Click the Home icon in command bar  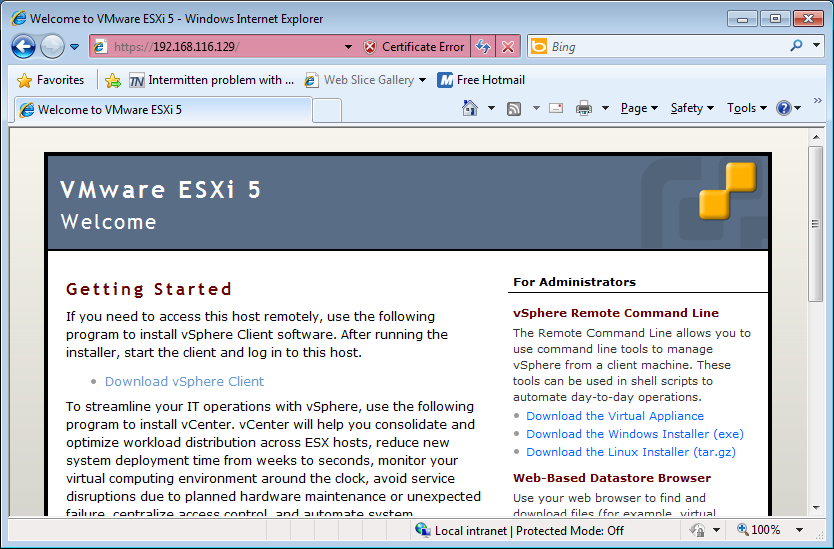(x=470, y=108)
